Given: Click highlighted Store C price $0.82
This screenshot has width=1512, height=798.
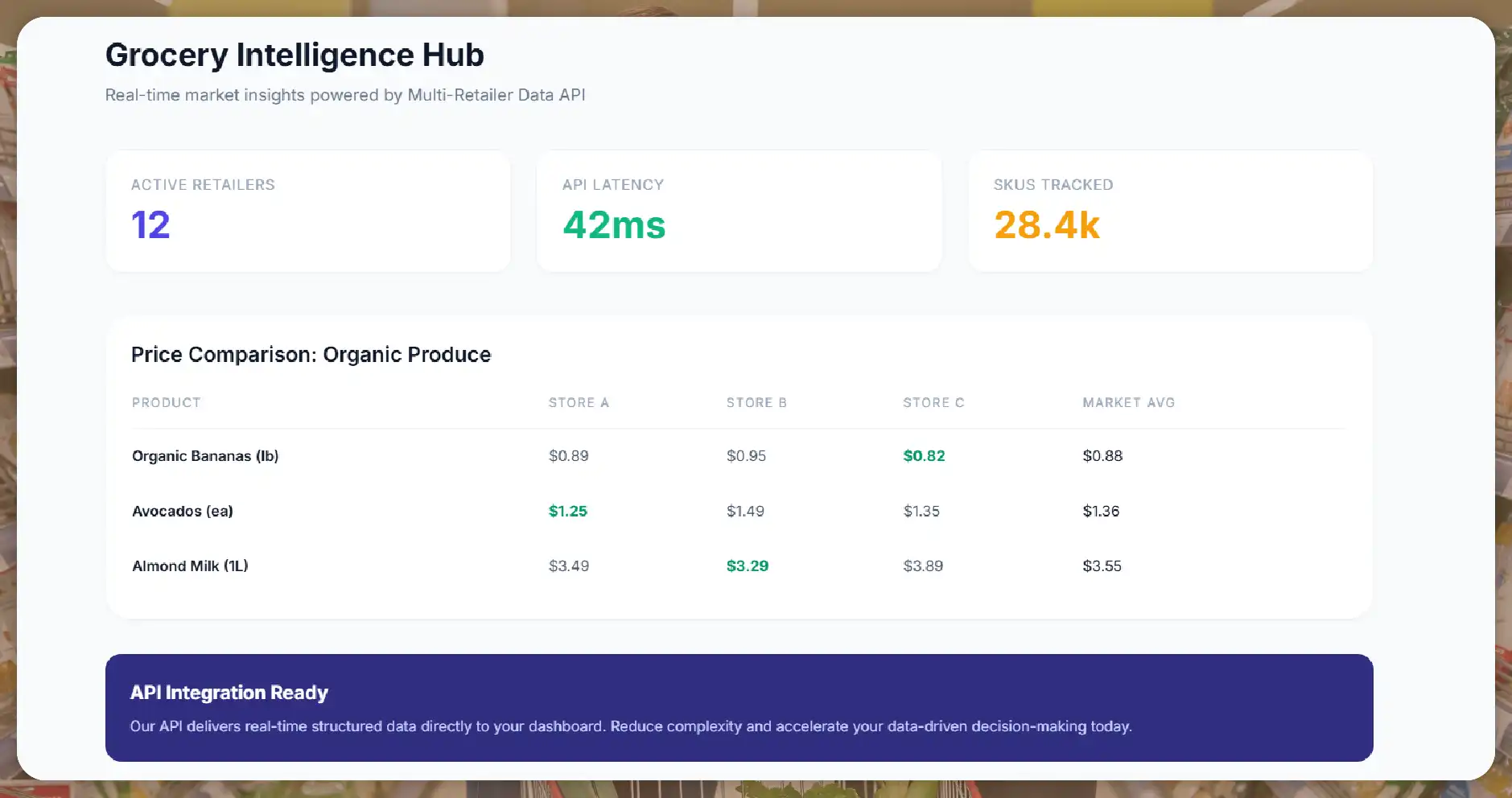Looking at the screenshot, I should coord(925,456).
